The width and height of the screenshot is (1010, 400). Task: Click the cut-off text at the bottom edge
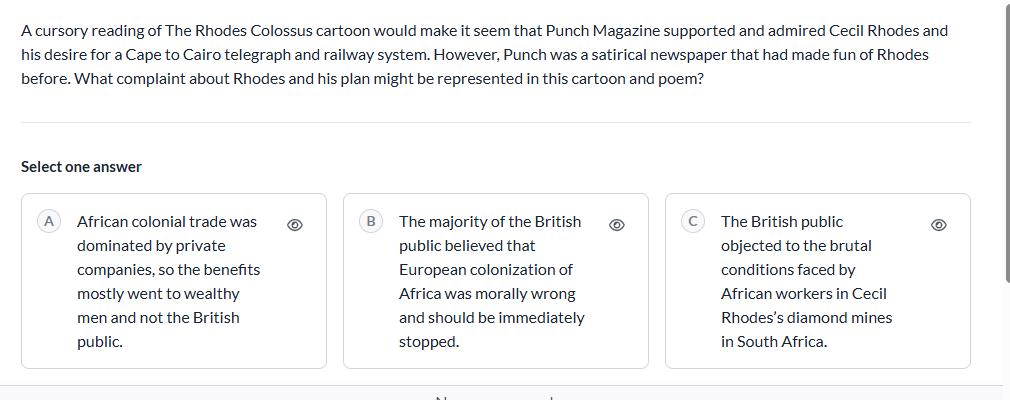coord(495,396)
